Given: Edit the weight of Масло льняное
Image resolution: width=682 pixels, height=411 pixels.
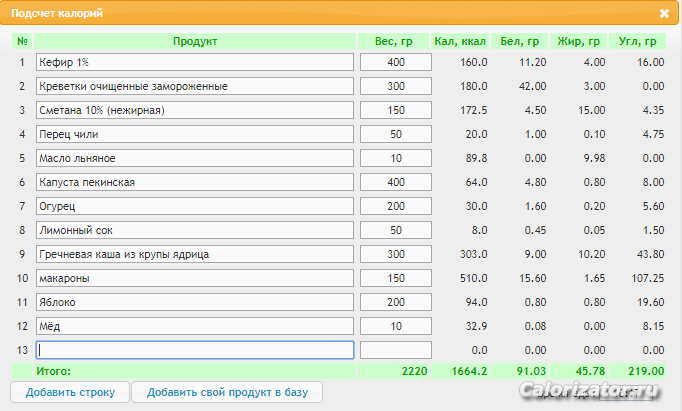Looking at the screenshot, I should point(396,158).
